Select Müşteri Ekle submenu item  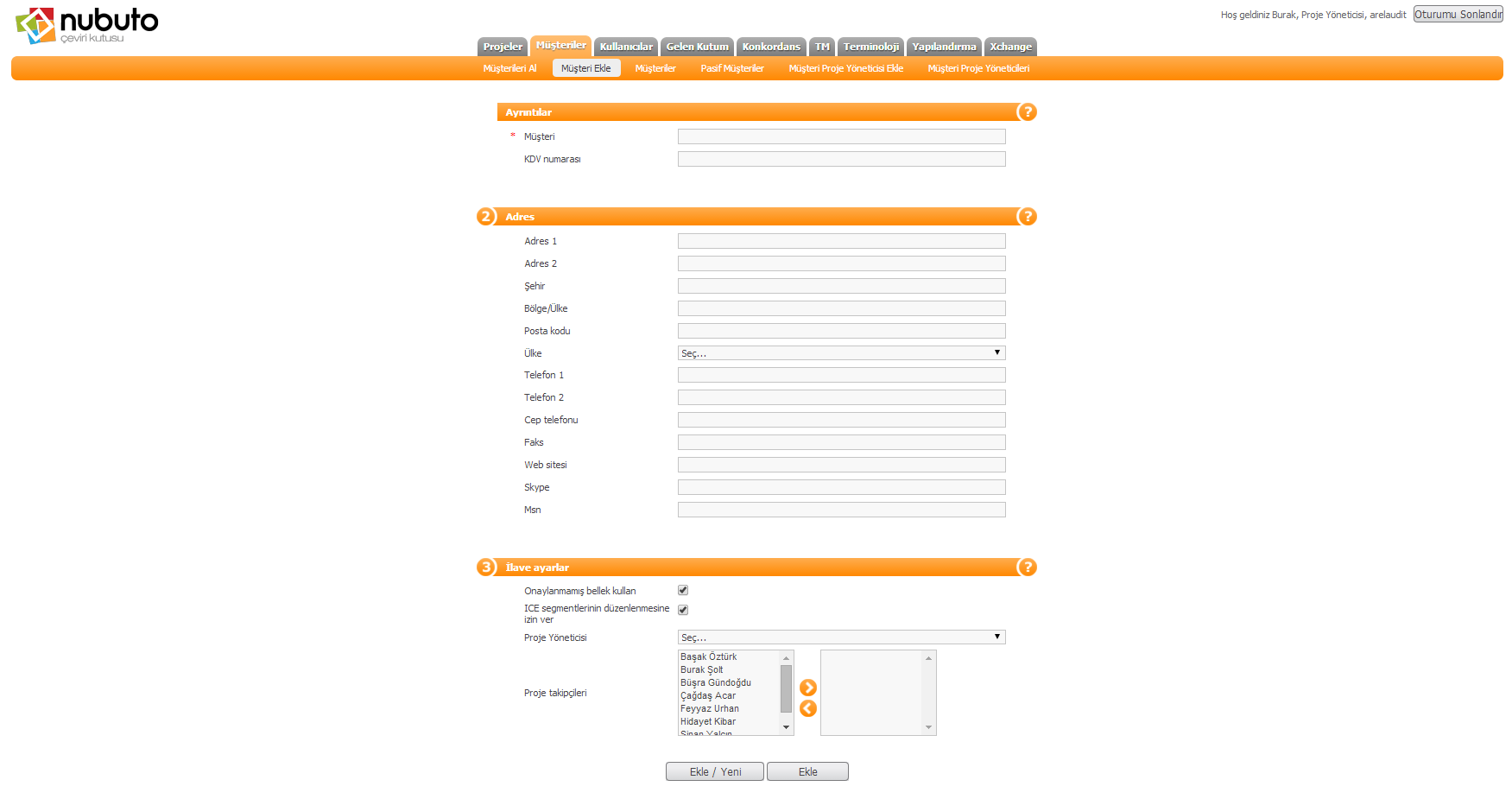[586, 68]
